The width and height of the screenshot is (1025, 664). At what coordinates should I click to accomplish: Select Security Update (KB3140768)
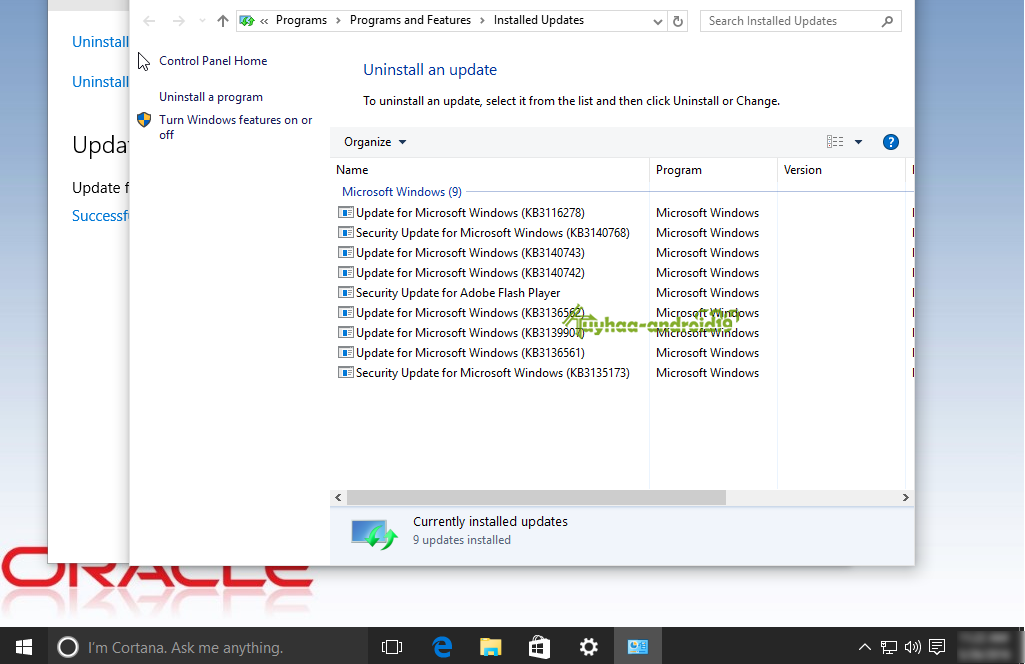coord(492,233)
